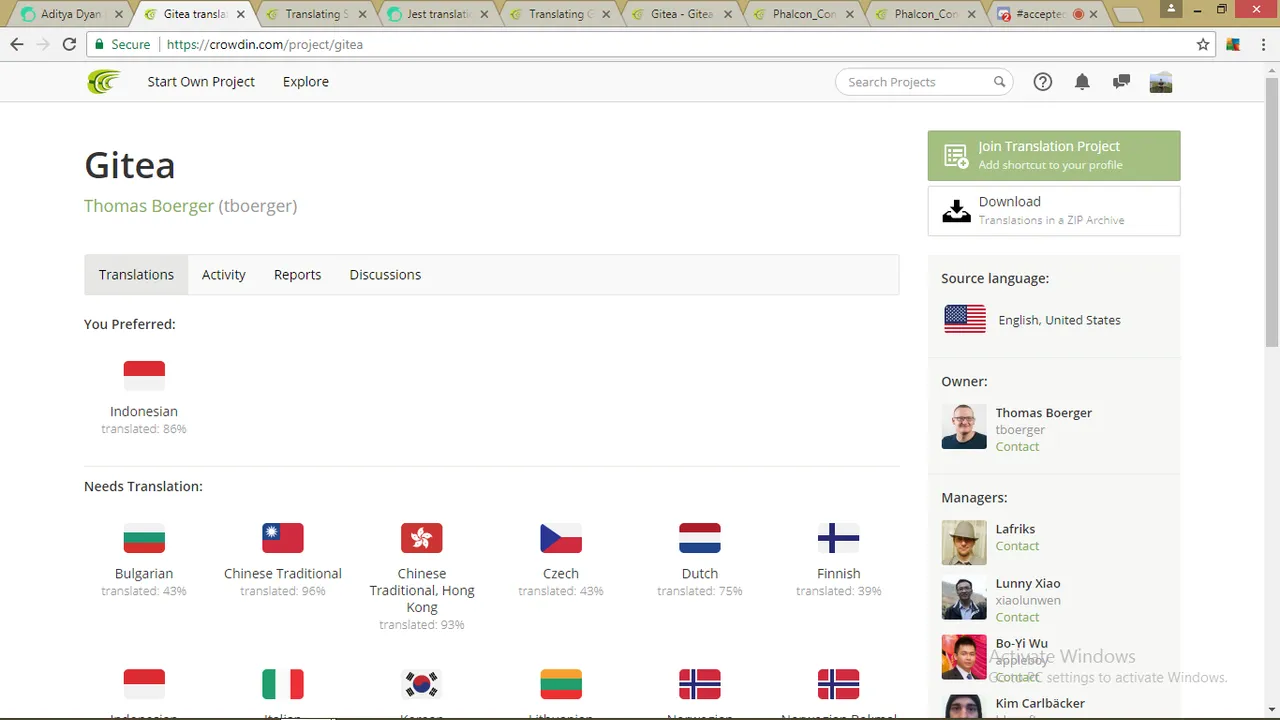This screenshot has width=1280, height=720.
Task: Click the 'translated: 86%' text
Action: pyautogui.click(x=144, y=429)
